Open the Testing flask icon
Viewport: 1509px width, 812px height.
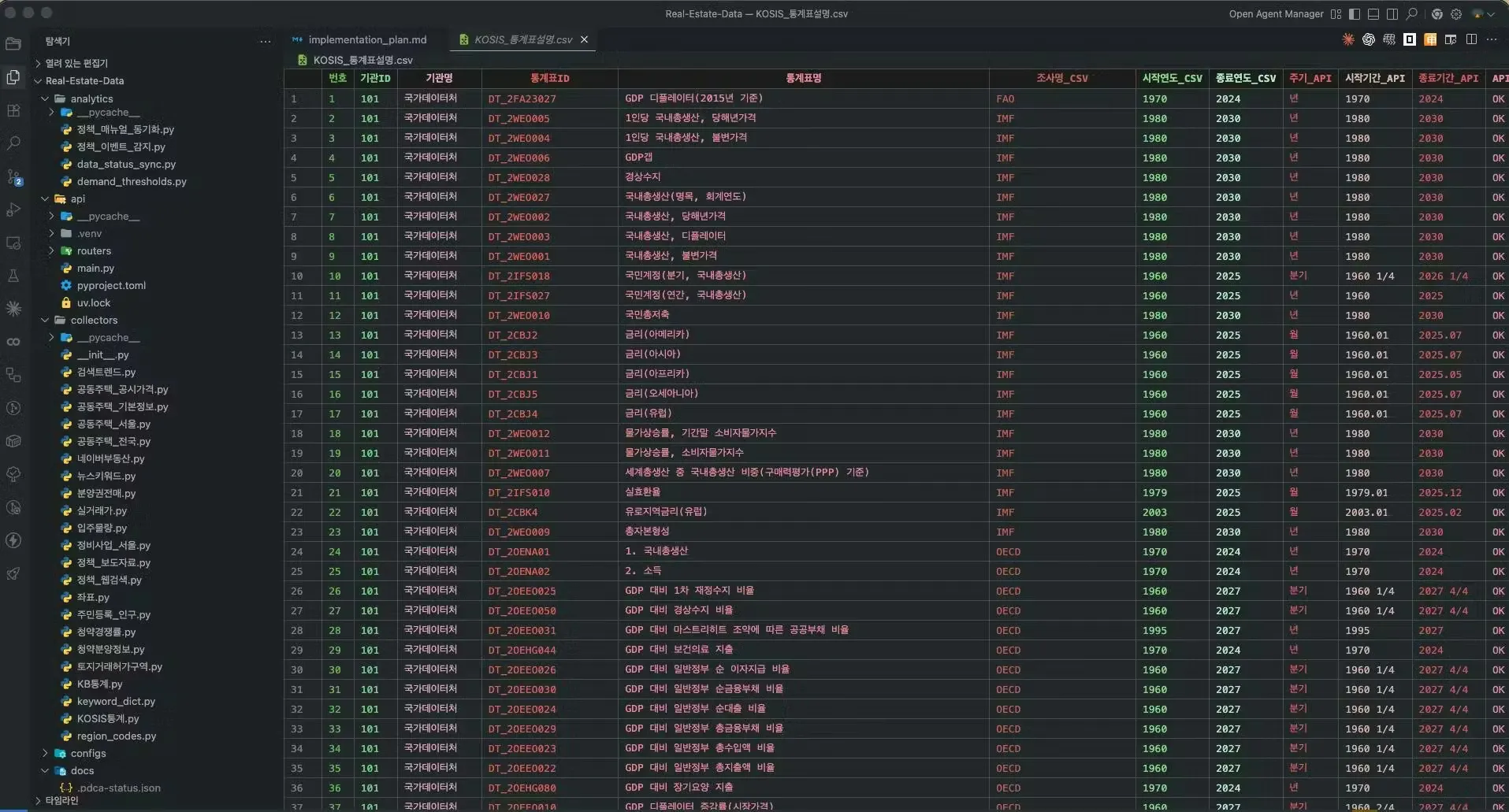tap(13, 276)
